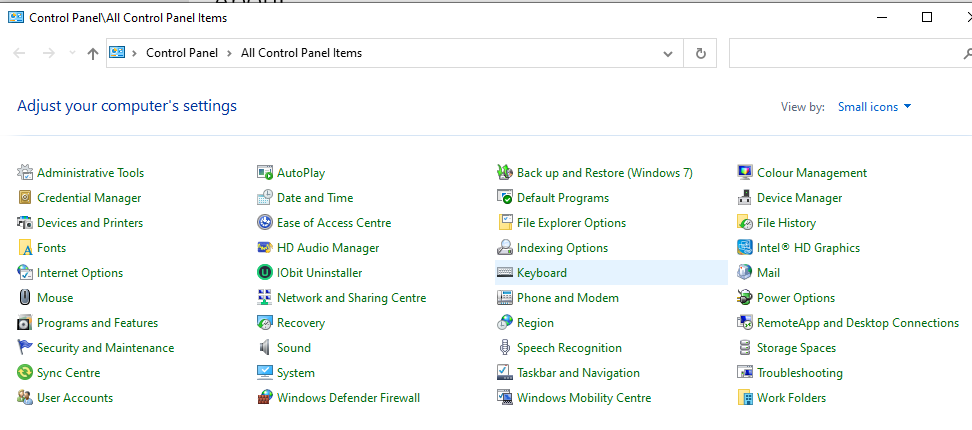The width and height of the screenshot is (972, 430).
Task: Open the Work Folders link
Action: (x=792, y=397)
